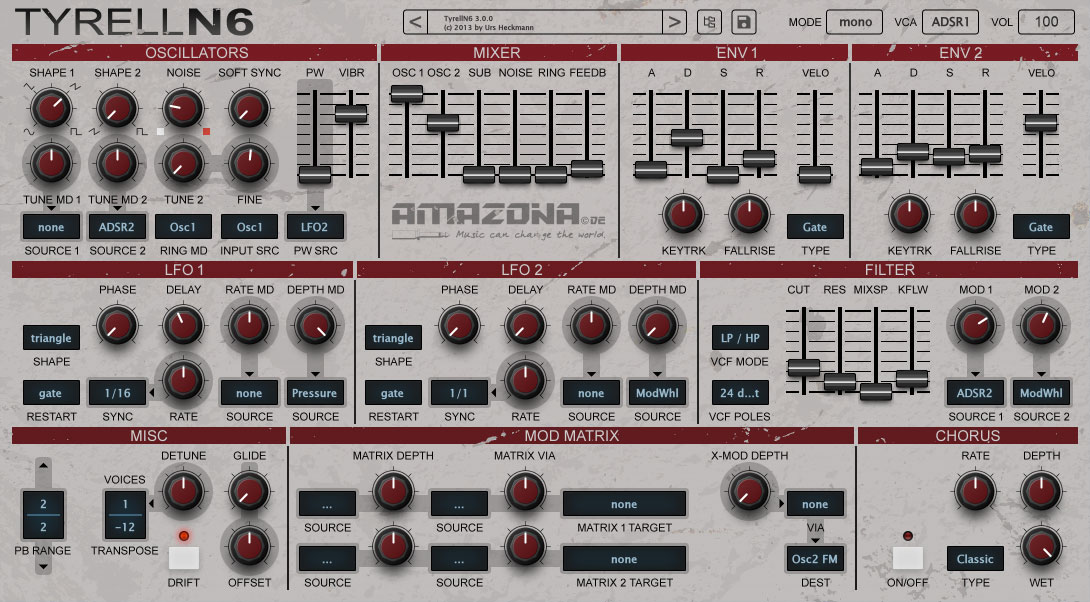The height and width of the screenshot is (602, 1090).
Task: Click the preset name display TyrellN6 3.0.0
Action: coord(544,22)
